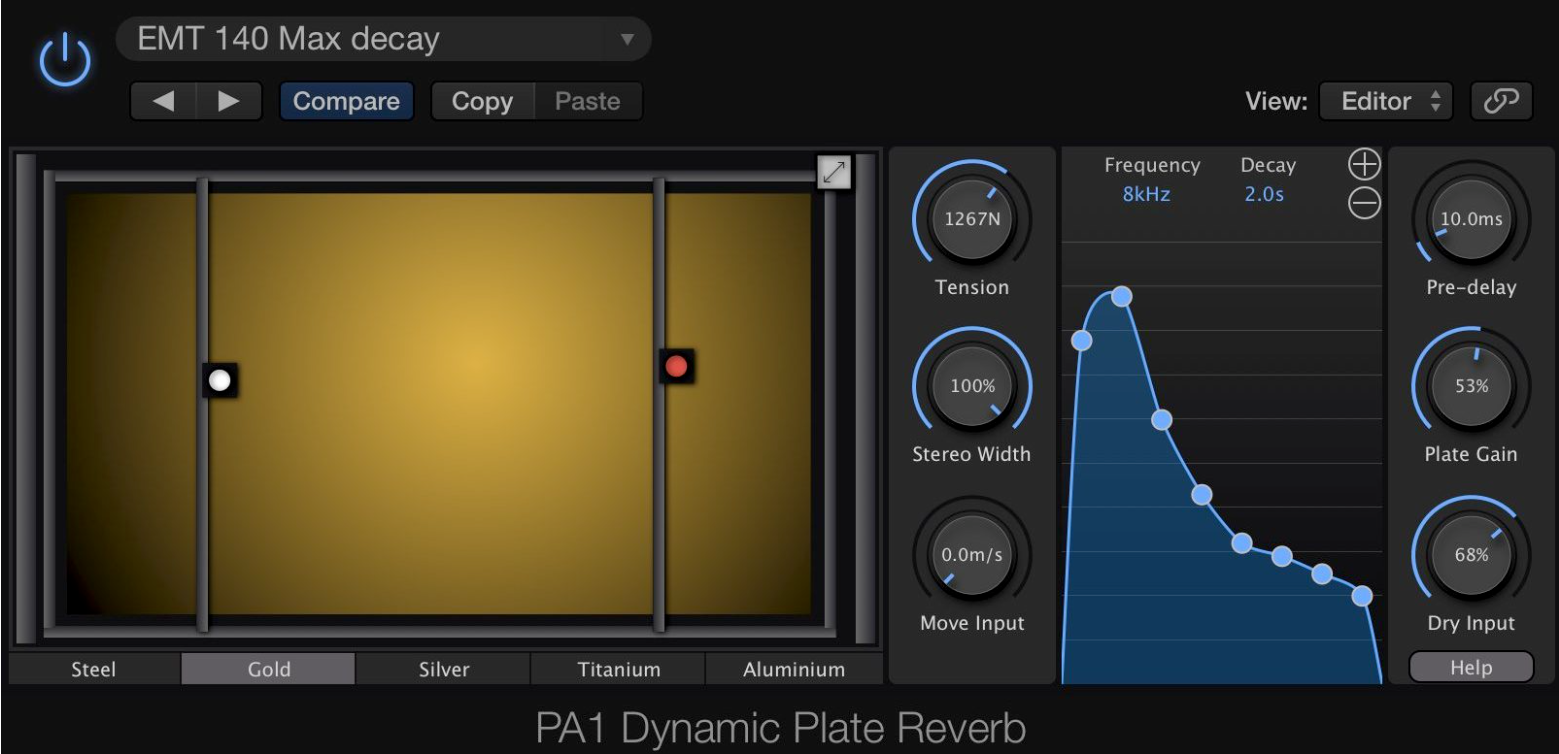The height and width of the screenshot is (754, 1559).
Task: Click the Move Input knob at 0.0m/s
Action: tap(971, 555)
